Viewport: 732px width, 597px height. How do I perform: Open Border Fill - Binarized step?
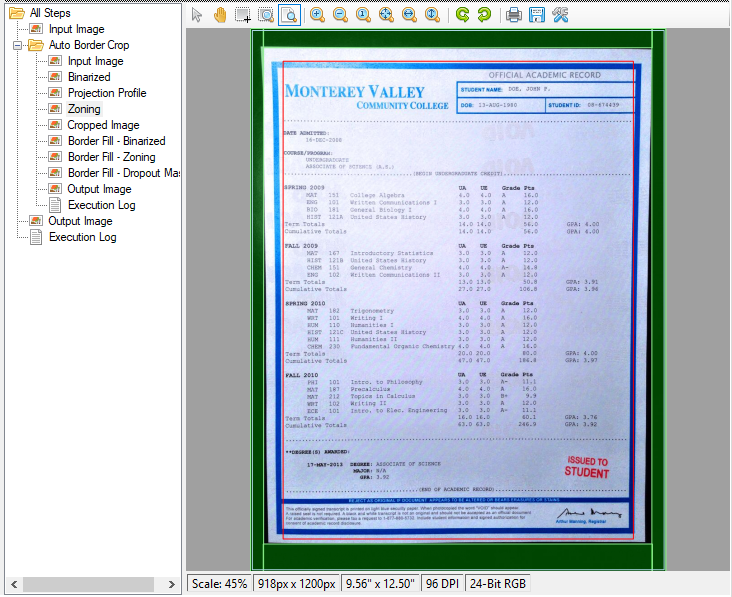coord(116,141)
